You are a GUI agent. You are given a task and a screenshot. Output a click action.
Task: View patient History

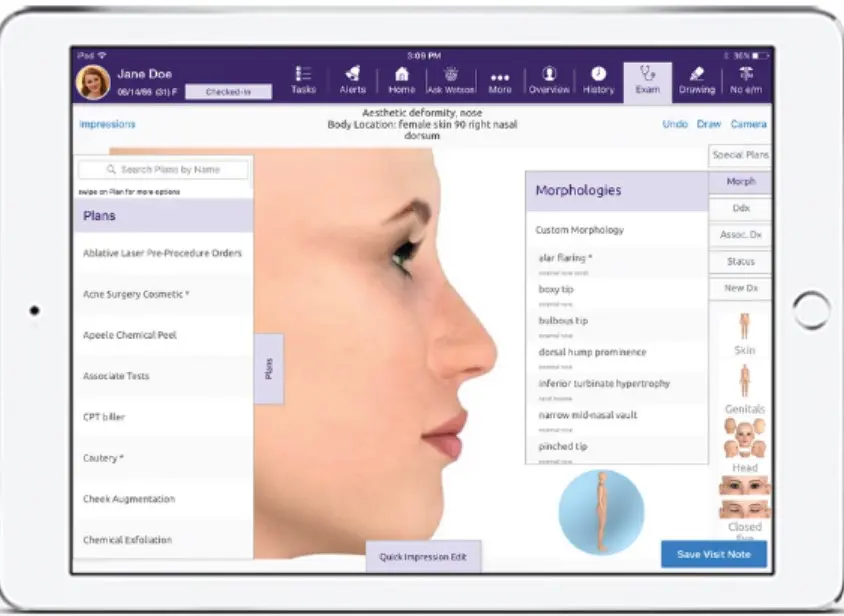[598, 80]
